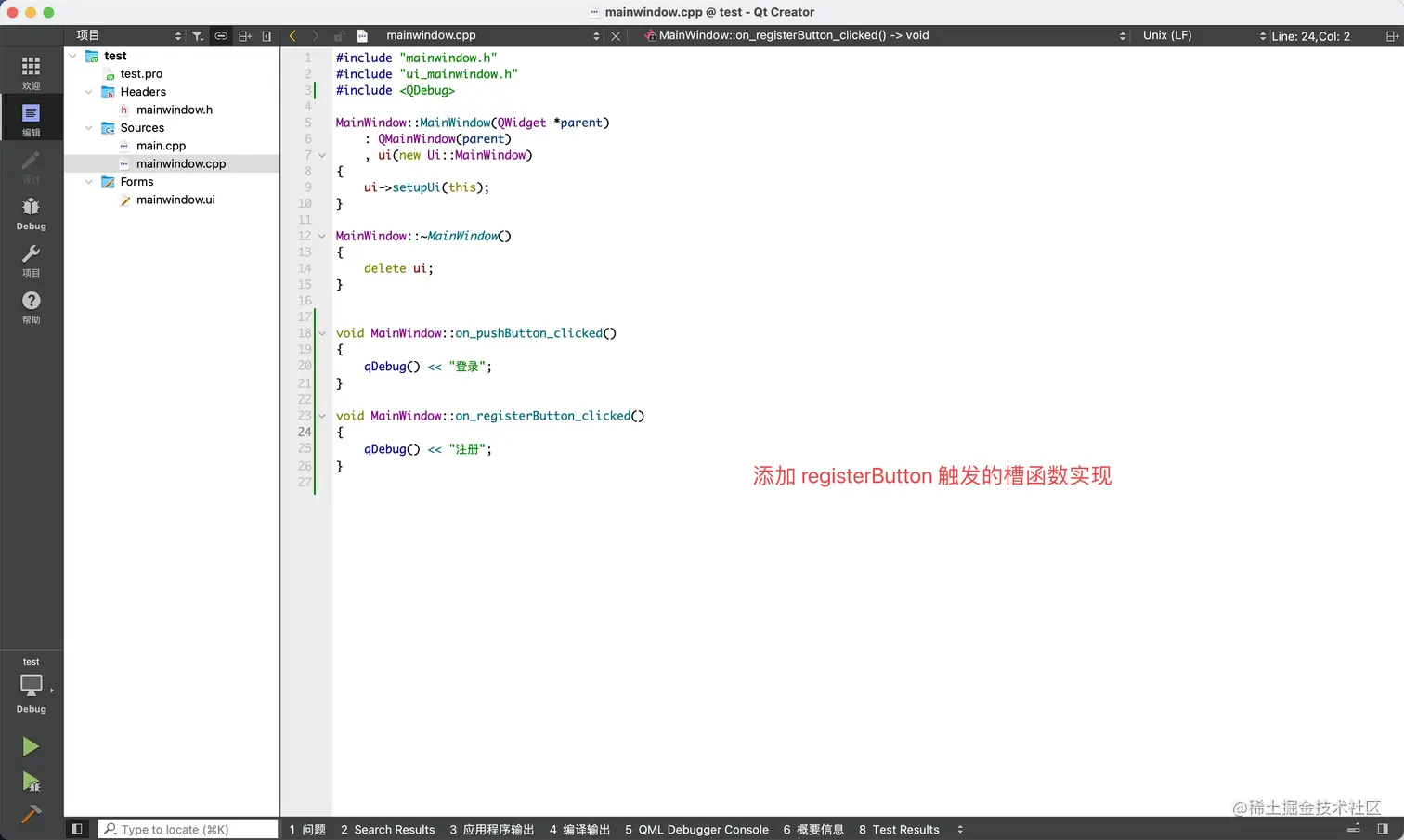Toggle the right sidebar visibility
Screen dimensions: 1404x840
tap(1383, 829)
